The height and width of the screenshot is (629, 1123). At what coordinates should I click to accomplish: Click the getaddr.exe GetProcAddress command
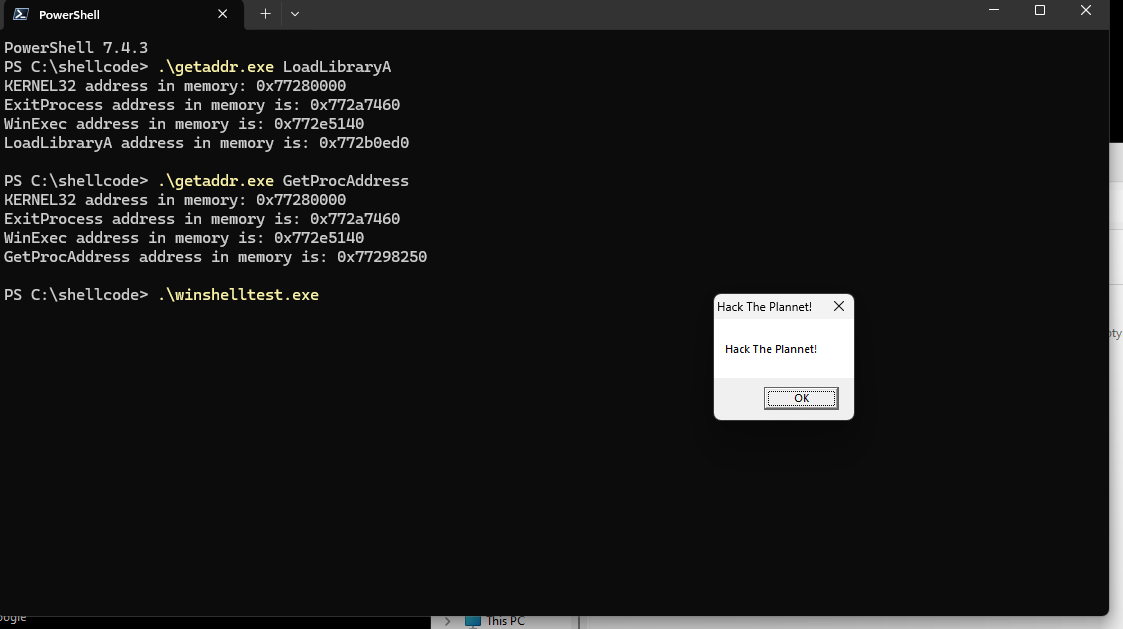tap(283, 181)
